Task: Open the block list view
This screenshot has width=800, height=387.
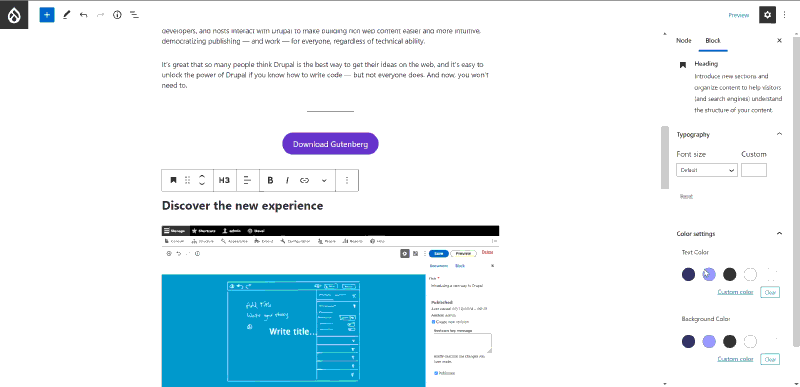Action: tap(134, 15)
